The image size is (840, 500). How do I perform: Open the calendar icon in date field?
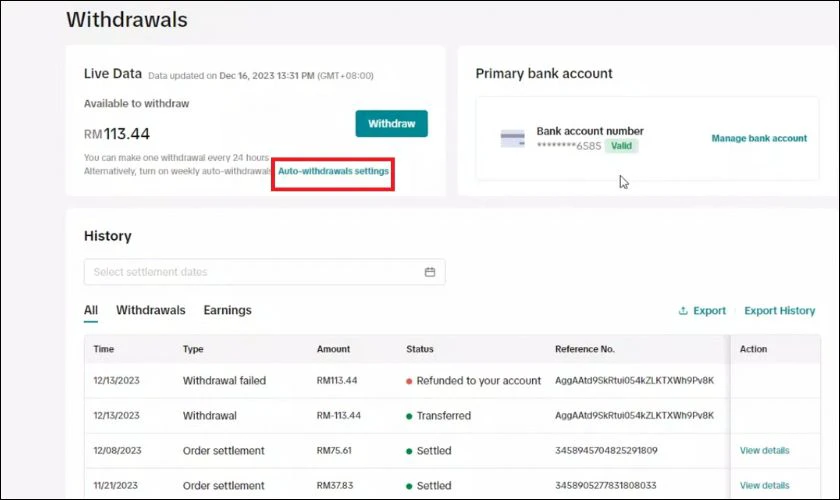(x=430, y=272)
